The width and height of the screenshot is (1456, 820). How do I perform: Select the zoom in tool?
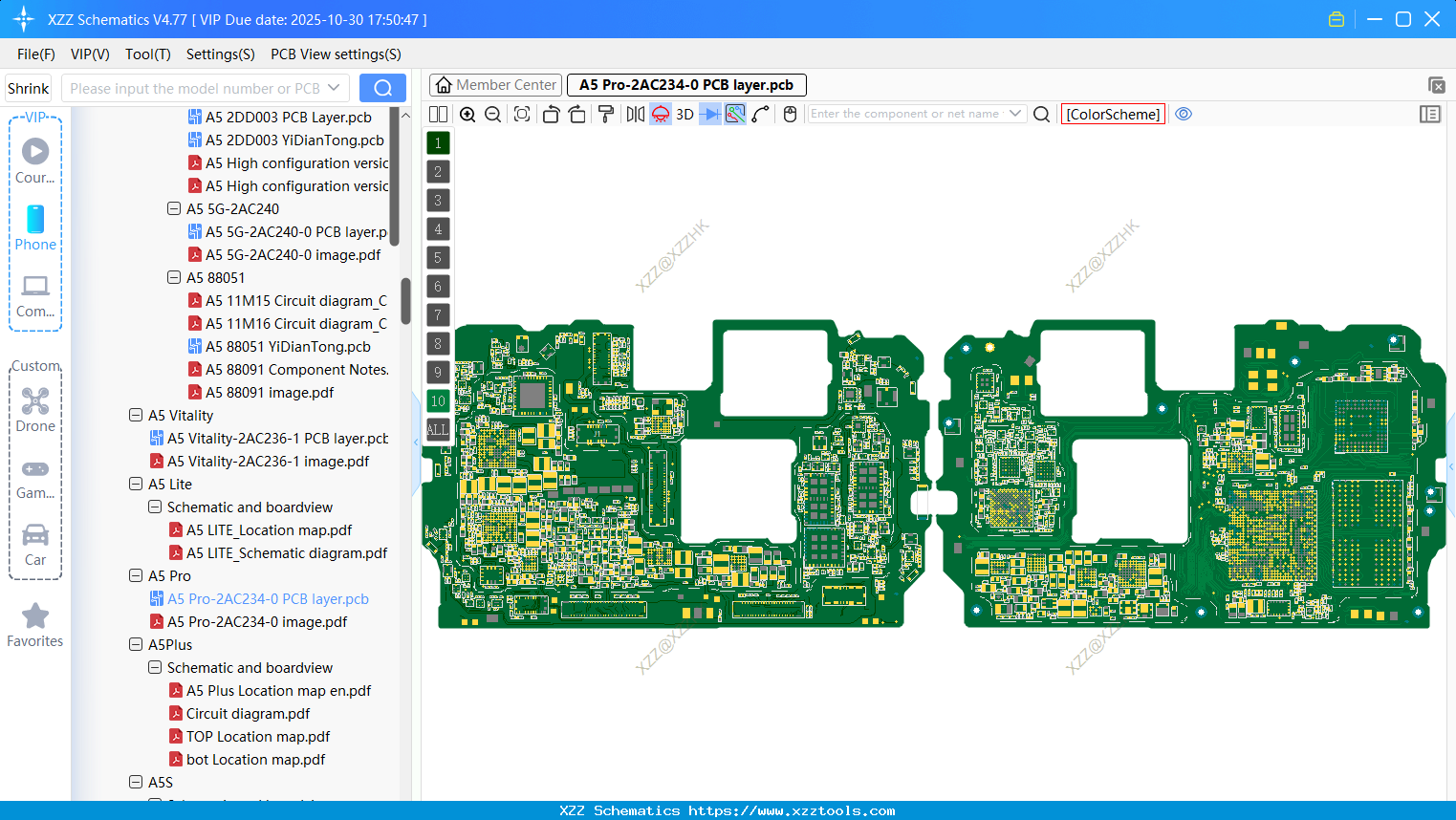(467, 114)
